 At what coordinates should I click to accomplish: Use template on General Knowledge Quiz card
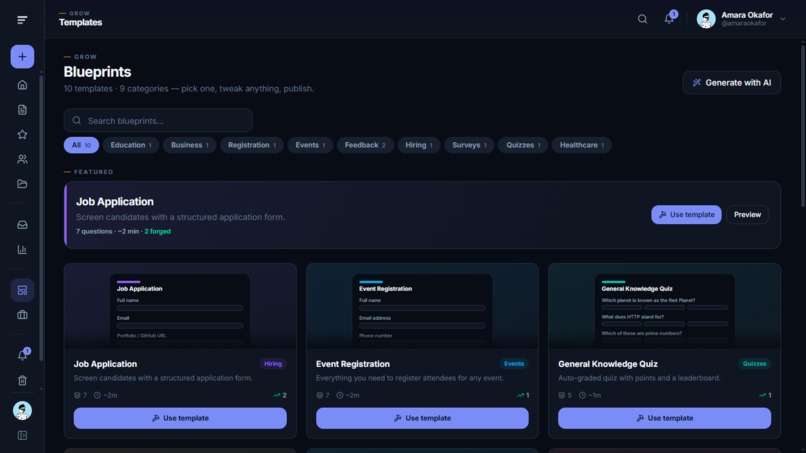pos(664,418)
